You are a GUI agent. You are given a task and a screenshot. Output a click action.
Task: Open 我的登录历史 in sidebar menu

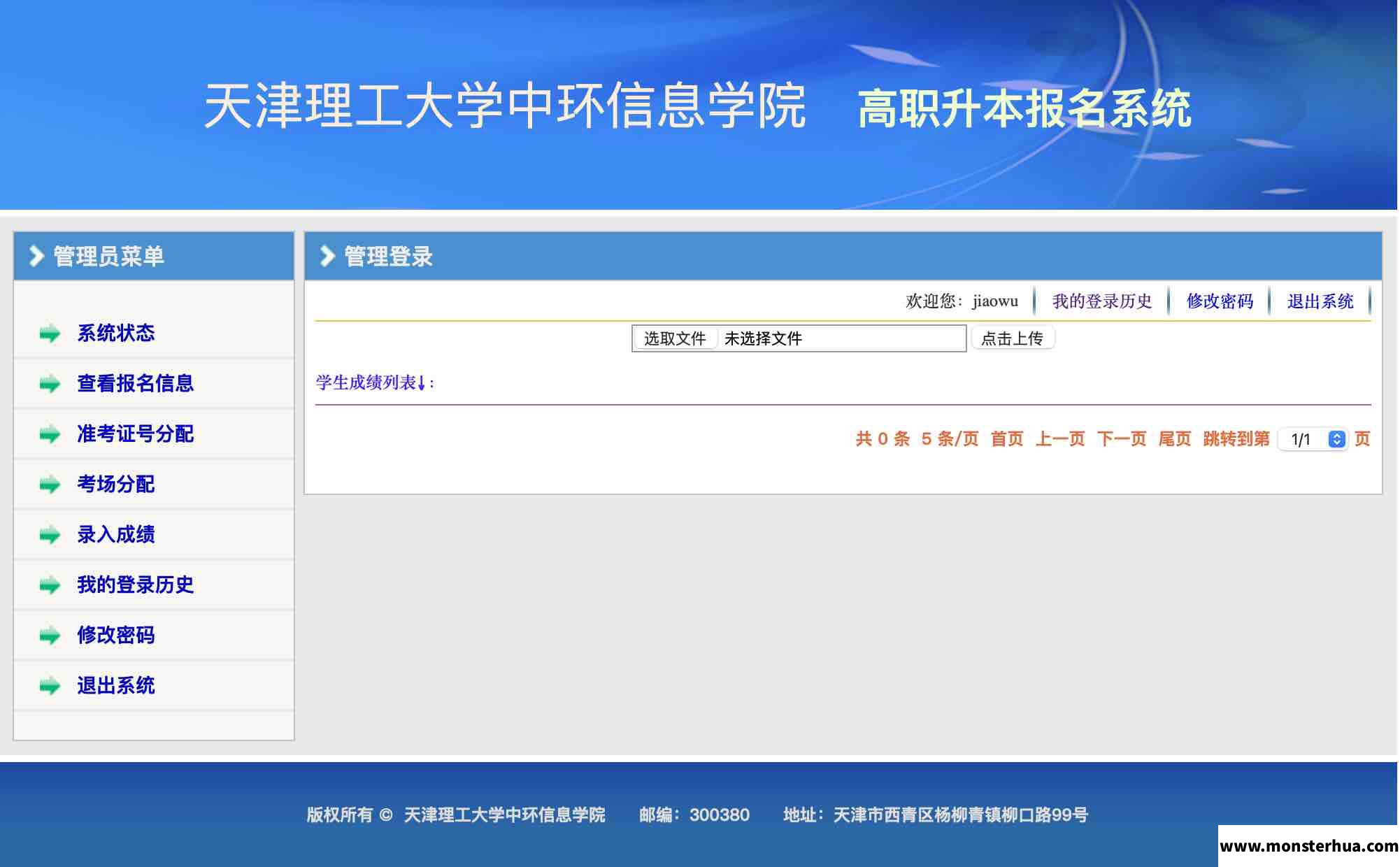point(136,585)
